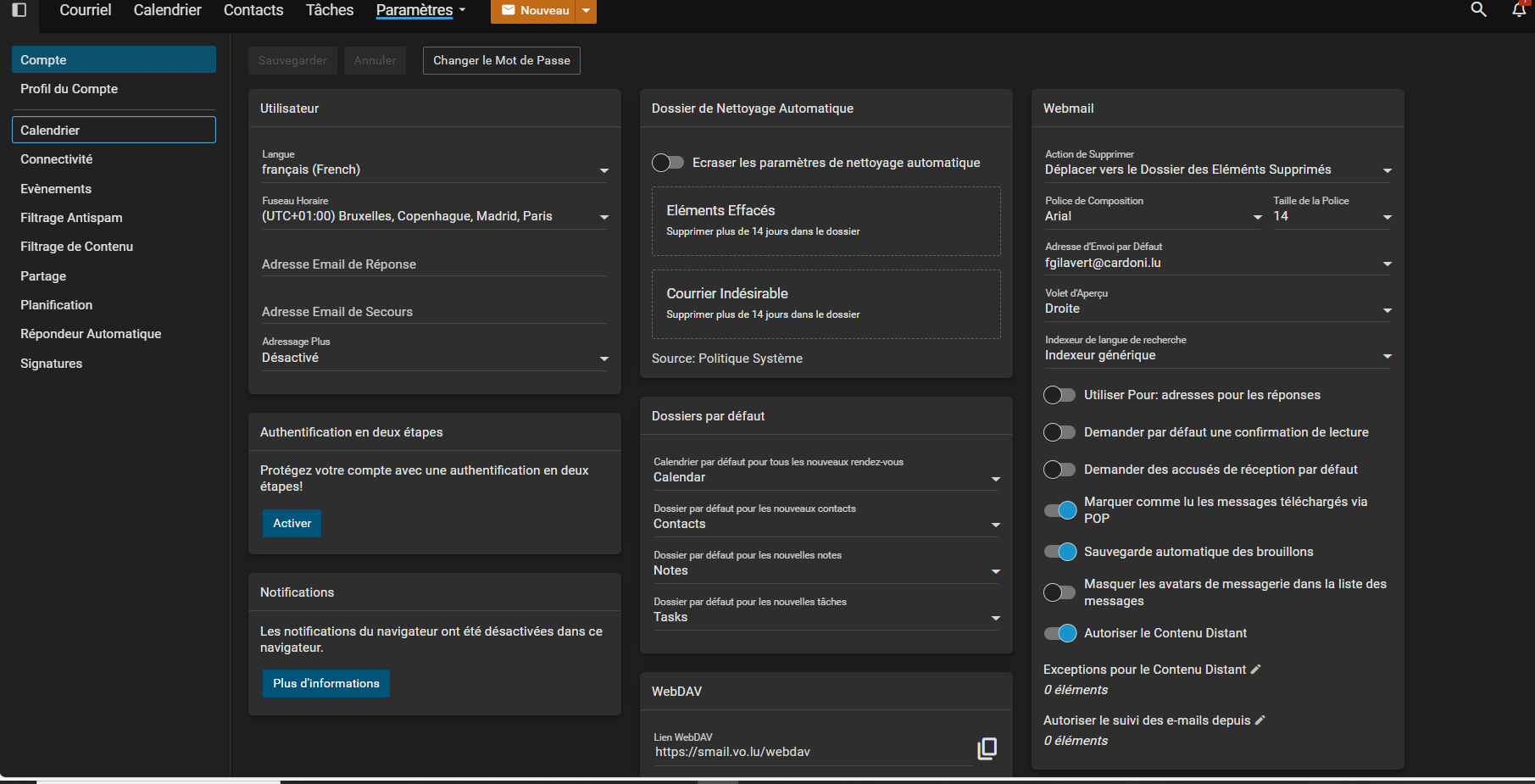
Task: Turn off Autoriser le Contenu Distant
Action: click(1059, 633)
